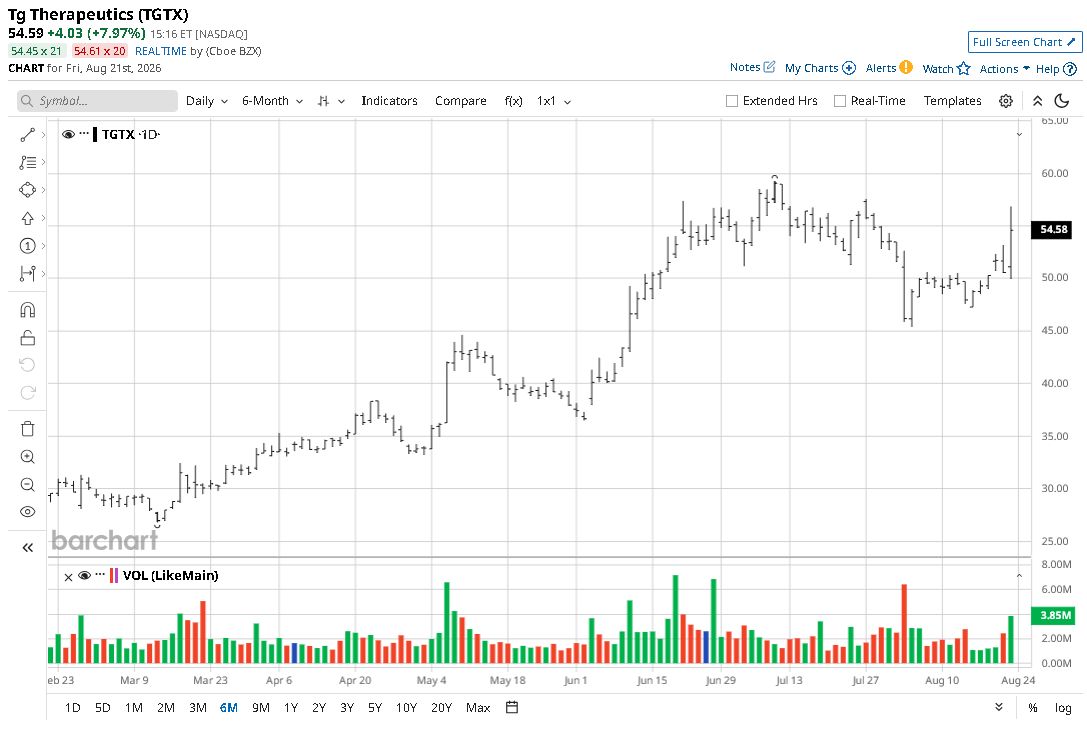Open Alerts for TGTX
Viewport: 1087px width, 730px height.
[x=889, y=68]
